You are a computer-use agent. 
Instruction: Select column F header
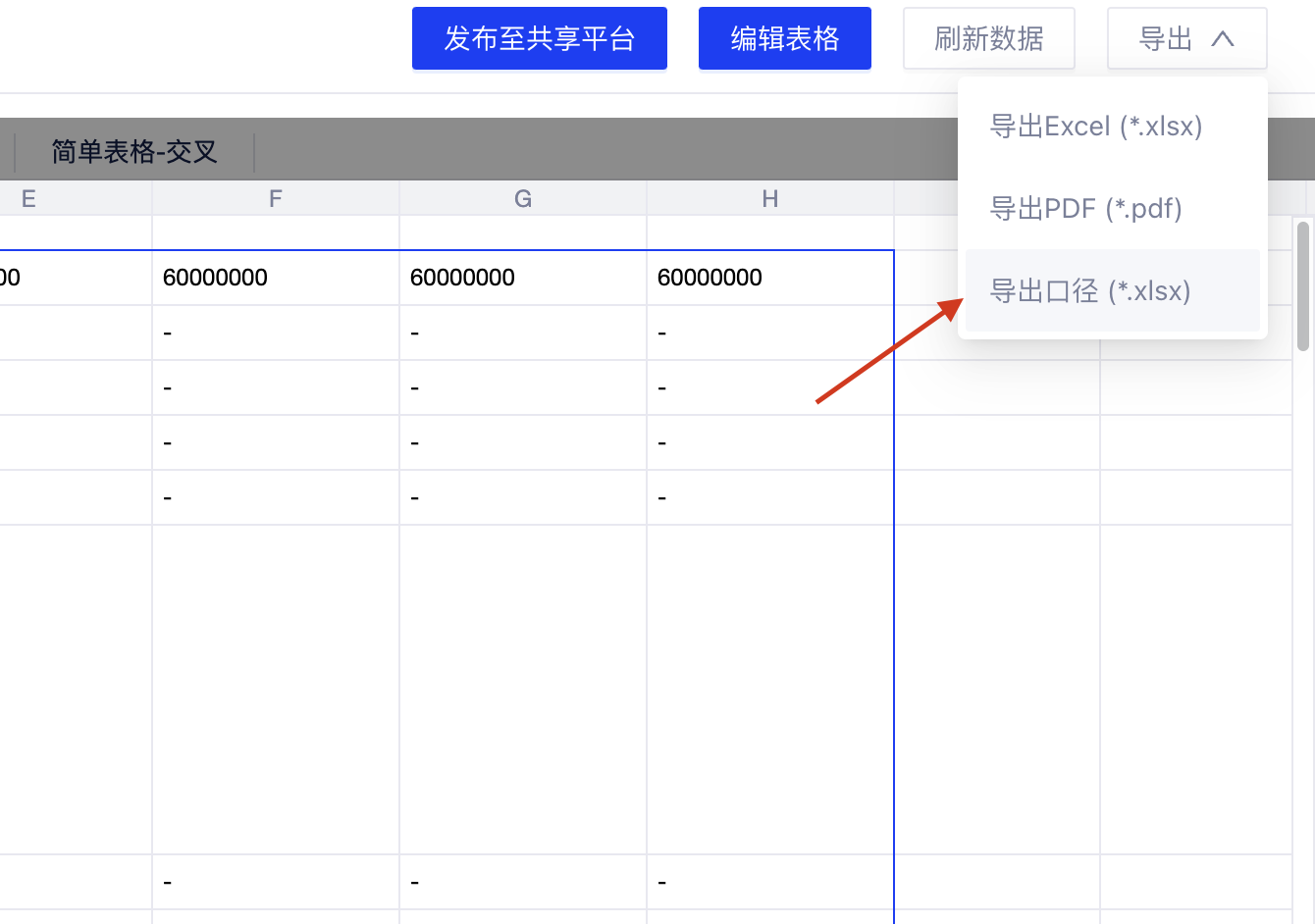pyautogui.click(x=276, y=199)
